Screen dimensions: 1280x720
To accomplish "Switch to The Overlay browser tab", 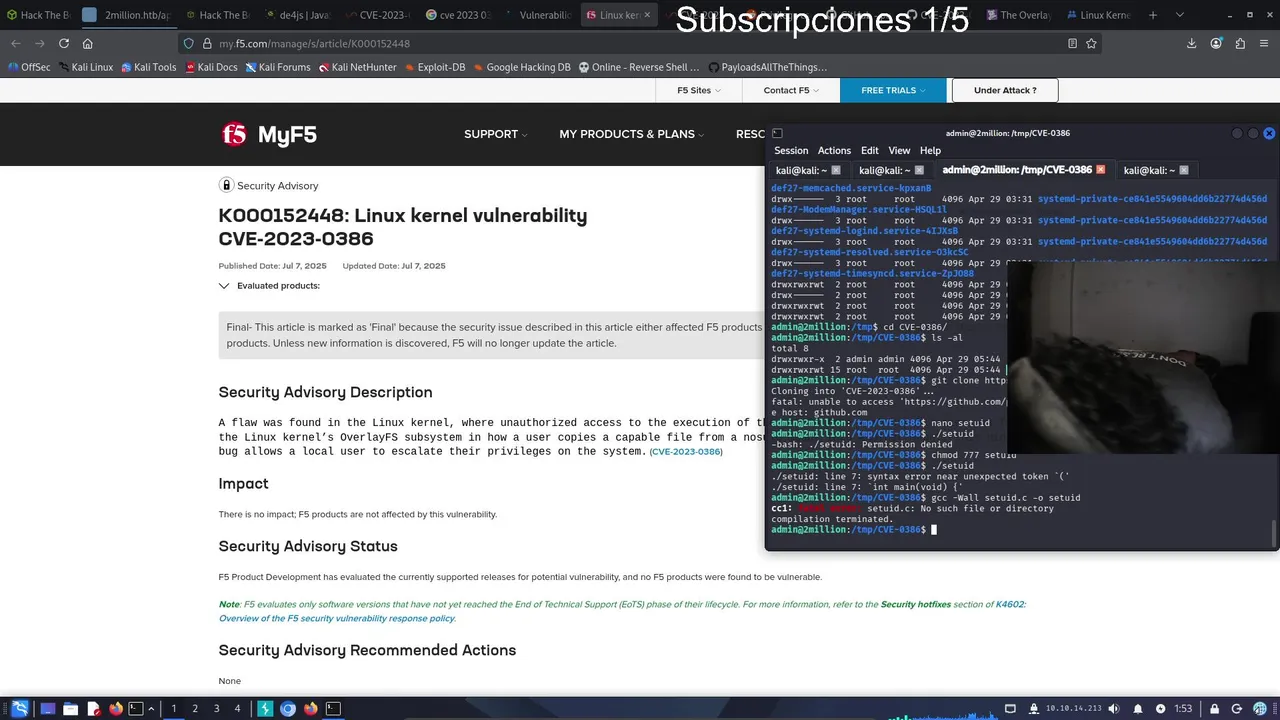I will [1018, 15].
